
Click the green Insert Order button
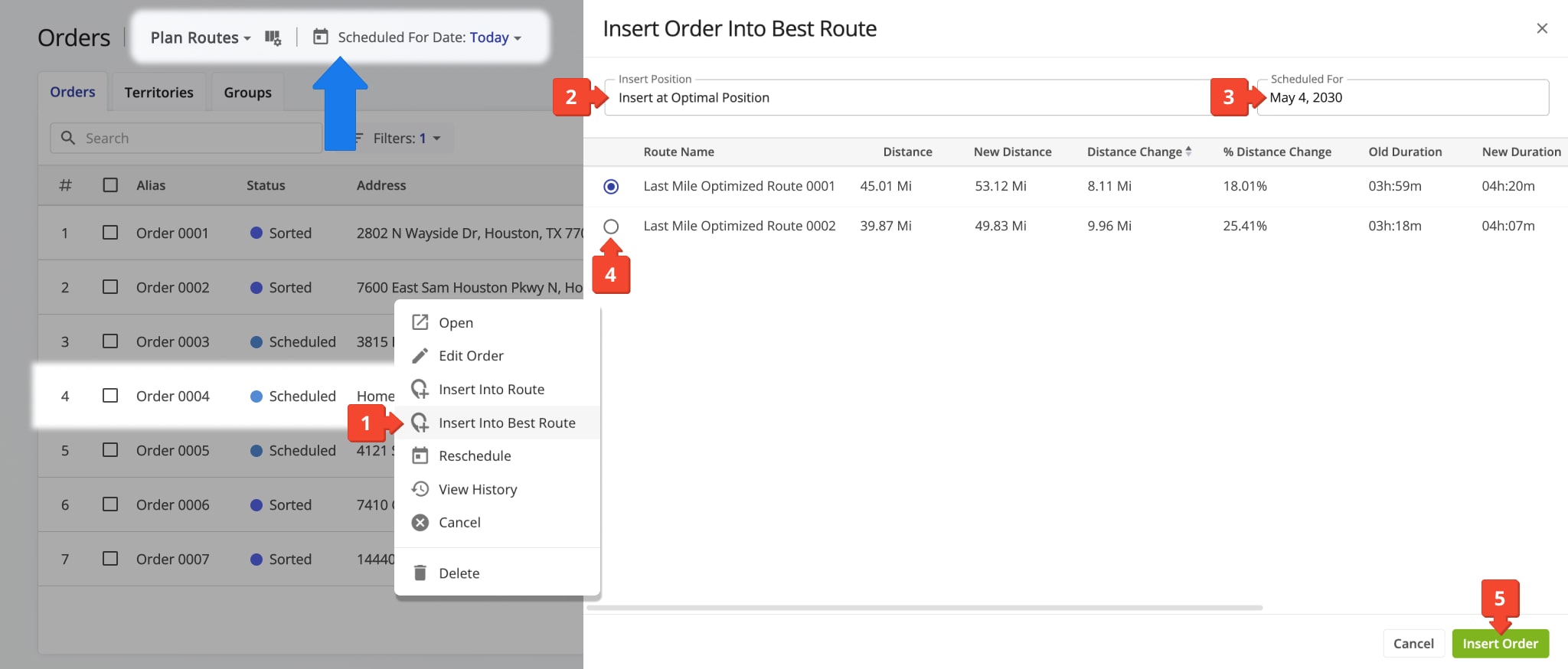click(1500, 643)
